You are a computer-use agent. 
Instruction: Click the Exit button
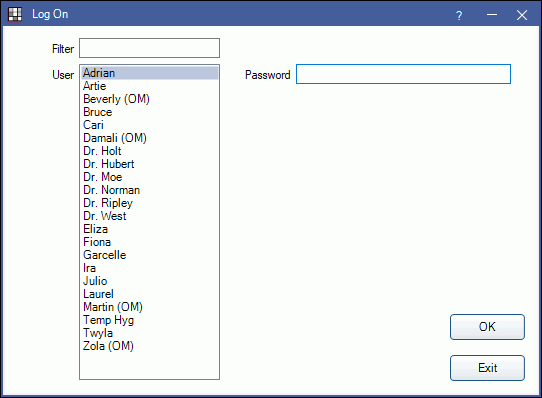pyautogui.click(x=487, y=368)
